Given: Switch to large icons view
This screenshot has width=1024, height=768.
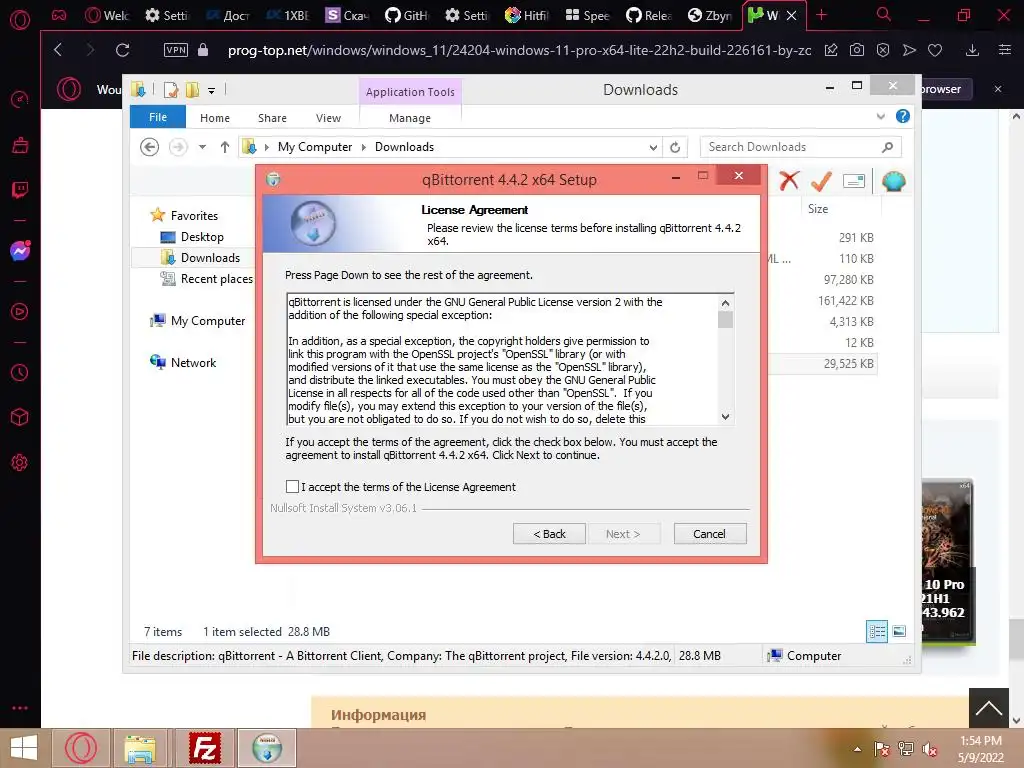Looking at the screenshot, I should coord(899,632).
